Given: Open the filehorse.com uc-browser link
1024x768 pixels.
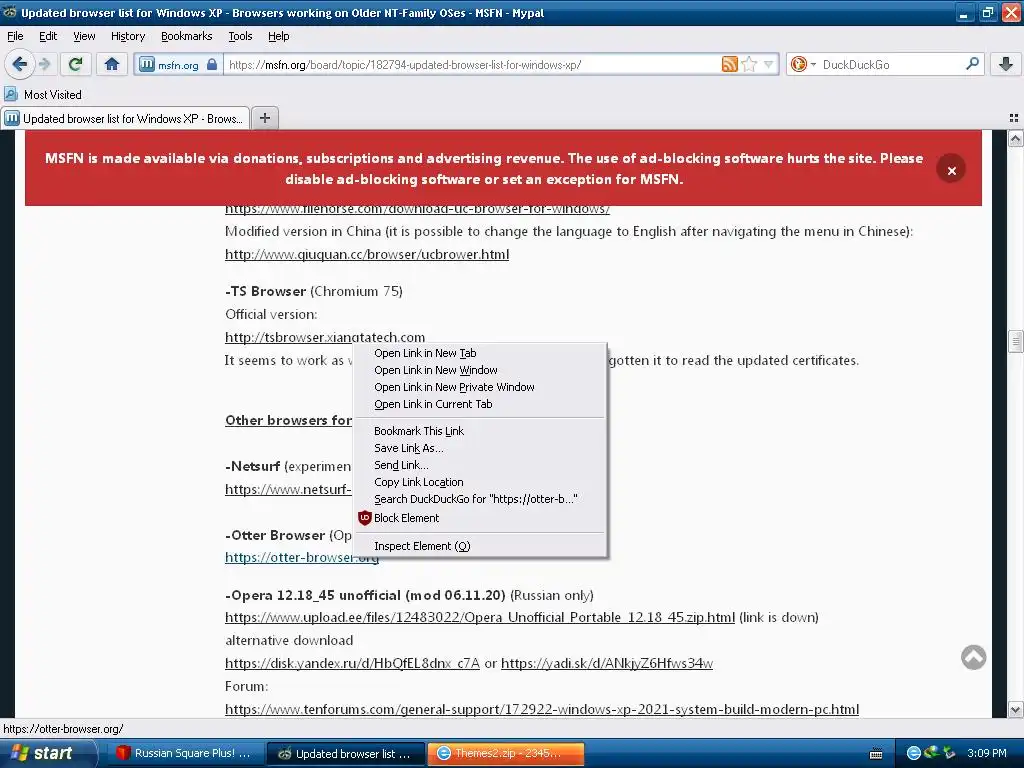Looking at the screenshot, I should click(417, 209).
